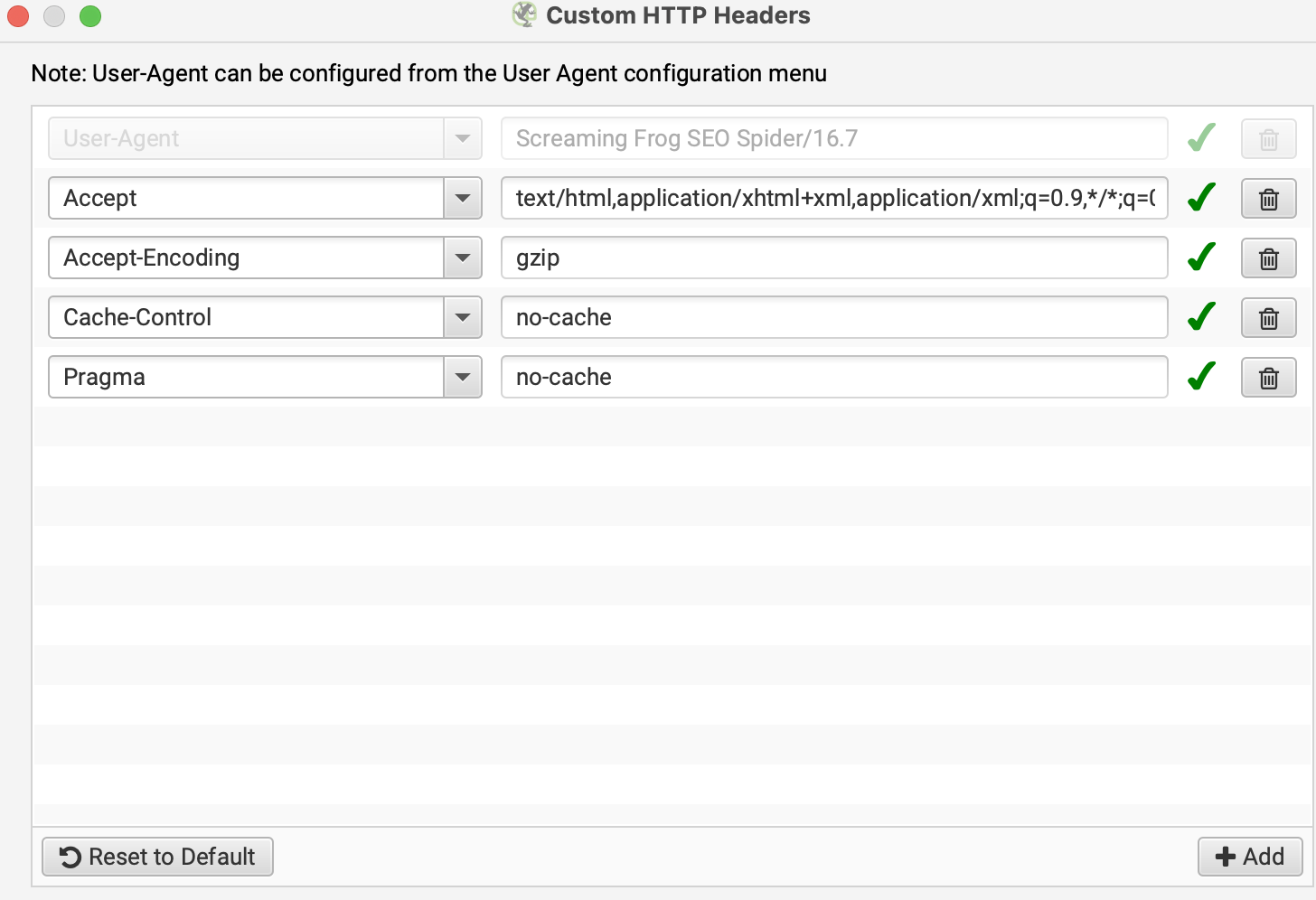1316x900 pixels.
Task: Click the disabled User-Agent trash icon
Action: coord(1268,139)
